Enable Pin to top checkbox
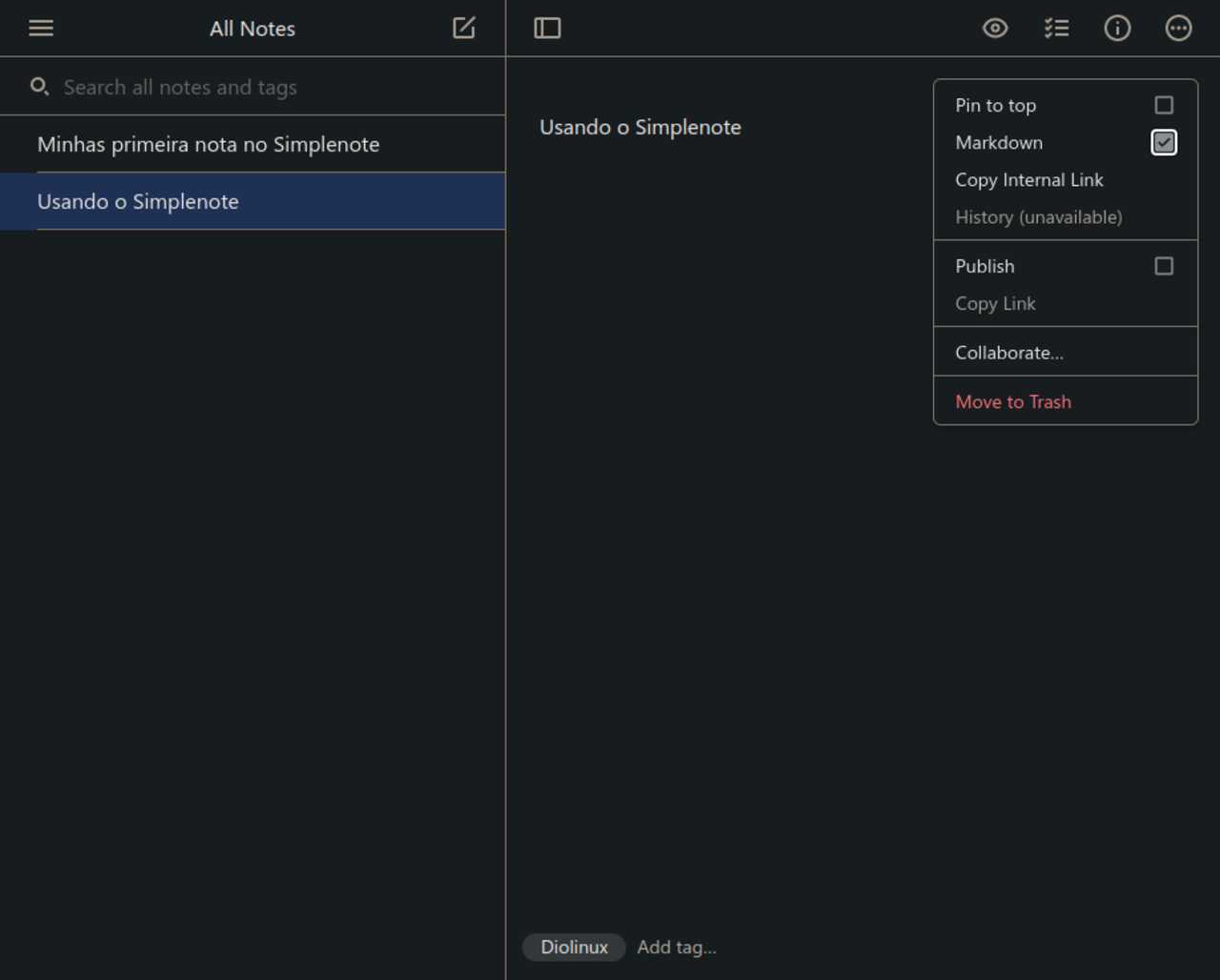This screenshot has width=1220, height=980. point(1164,105)
